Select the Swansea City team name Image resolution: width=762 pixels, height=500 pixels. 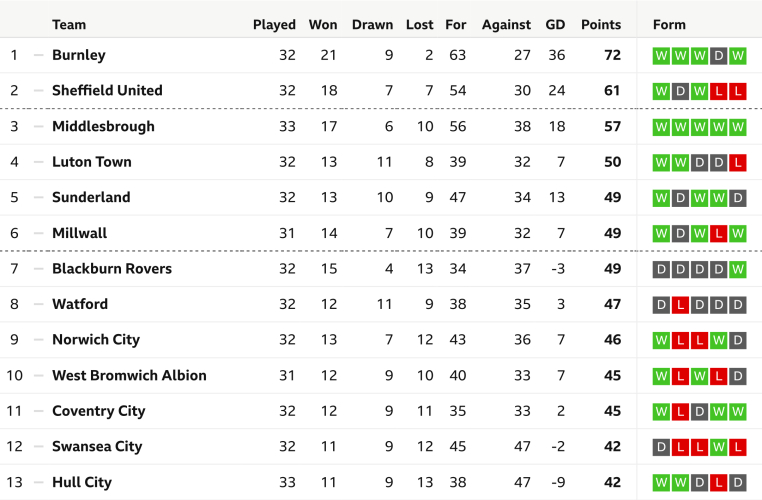[x=97, y=447]
